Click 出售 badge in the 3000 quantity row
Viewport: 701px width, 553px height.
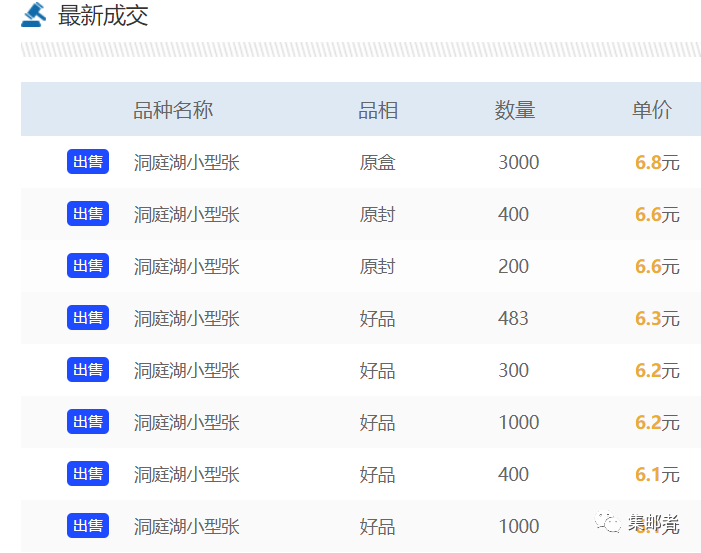88,161
